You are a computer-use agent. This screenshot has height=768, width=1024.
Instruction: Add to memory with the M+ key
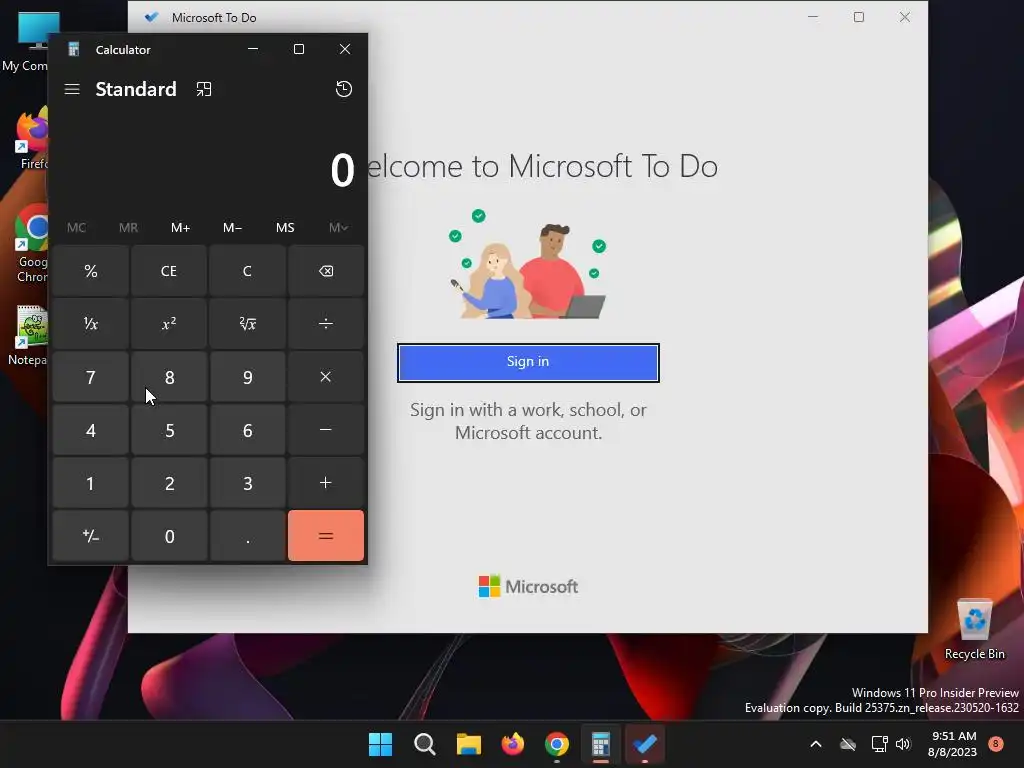[180, 227]
